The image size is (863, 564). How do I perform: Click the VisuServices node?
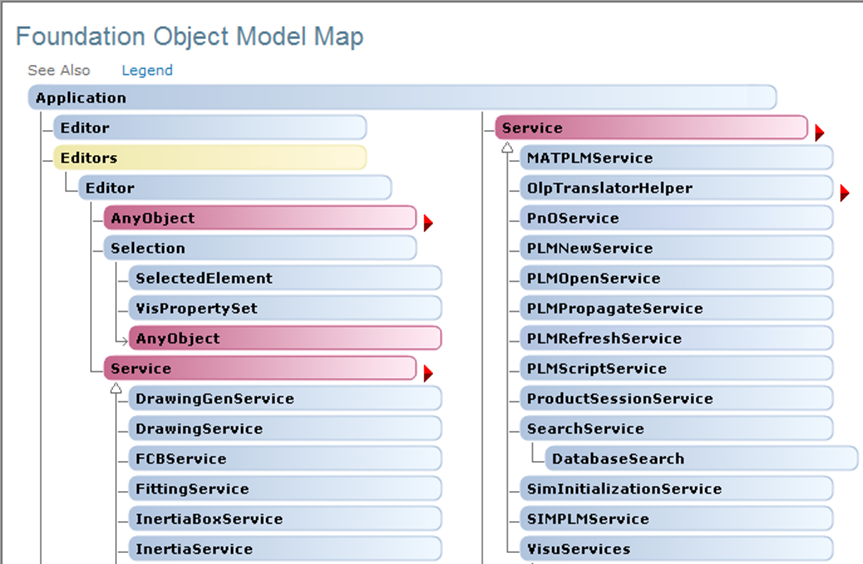tap(676, 549)
